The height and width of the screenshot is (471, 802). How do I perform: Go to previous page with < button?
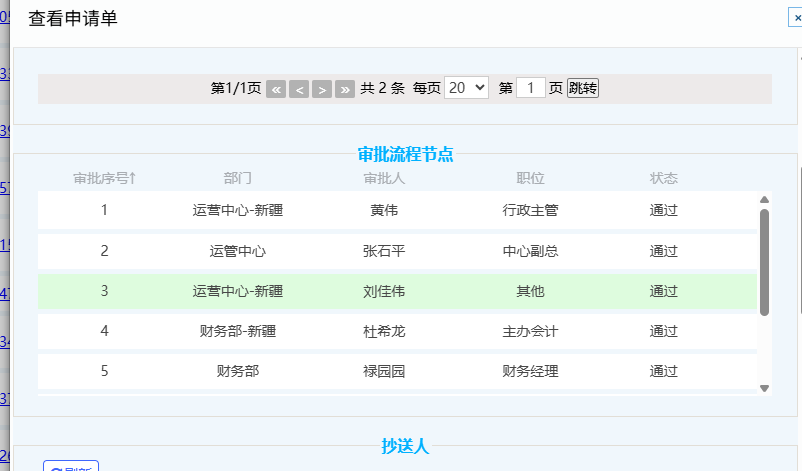299,89
